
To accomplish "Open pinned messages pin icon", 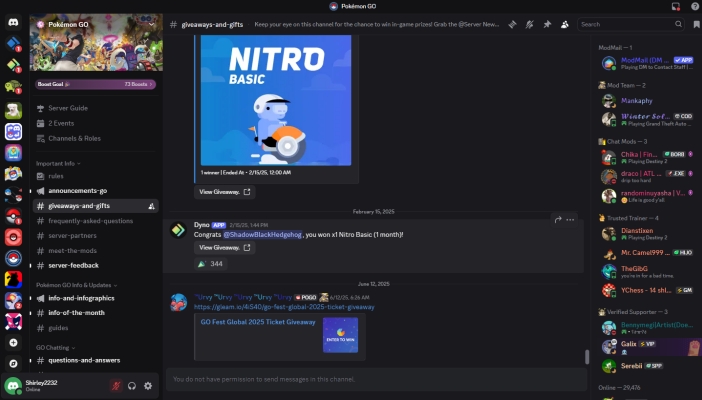I will [547, 25].
